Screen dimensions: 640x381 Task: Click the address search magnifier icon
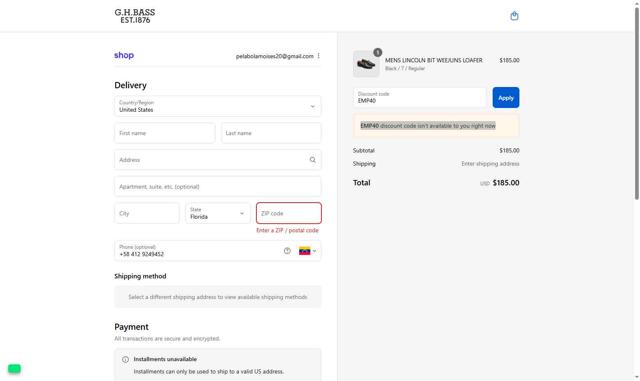(313, 160)
